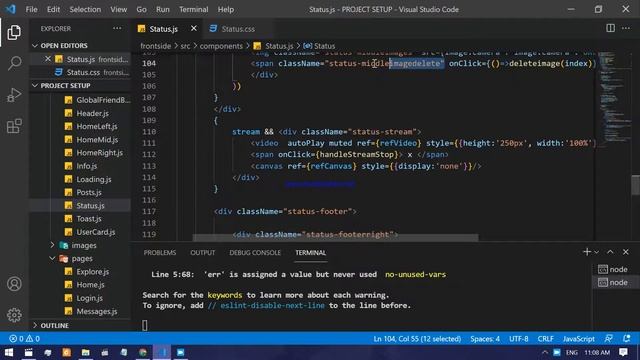Viewport: 640px width, 360px height.
Task: Change language mode JavaScript
Action: click(578, 339)
